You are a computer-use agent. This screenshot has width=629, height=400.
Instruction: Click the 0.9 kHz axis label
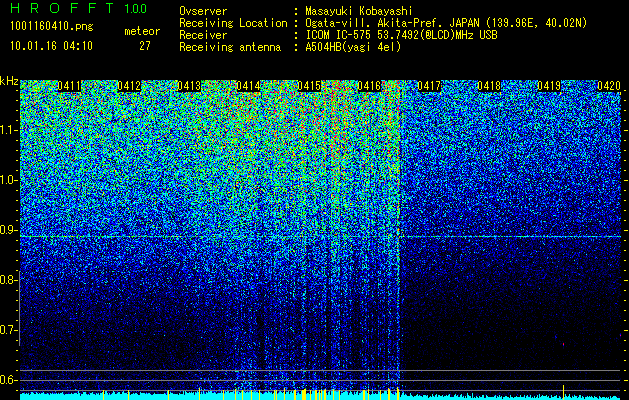pos(8,230)
